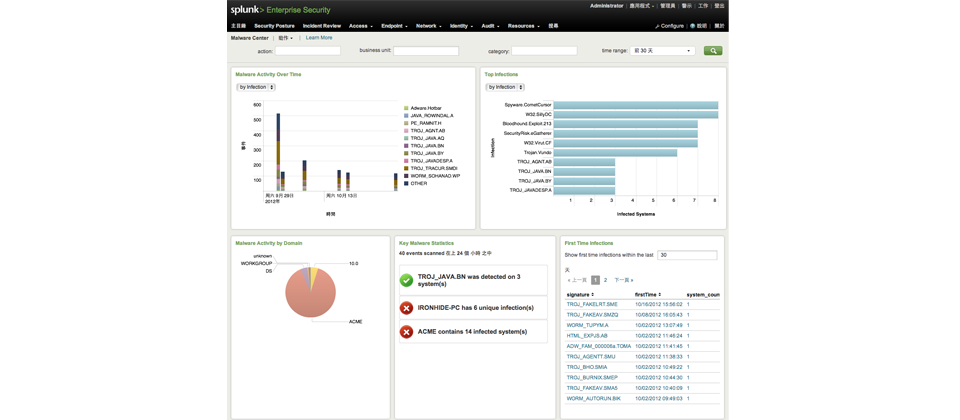Click the red X icon beside ACME contains
Screen dimensions: 960x420
point(406,332)
